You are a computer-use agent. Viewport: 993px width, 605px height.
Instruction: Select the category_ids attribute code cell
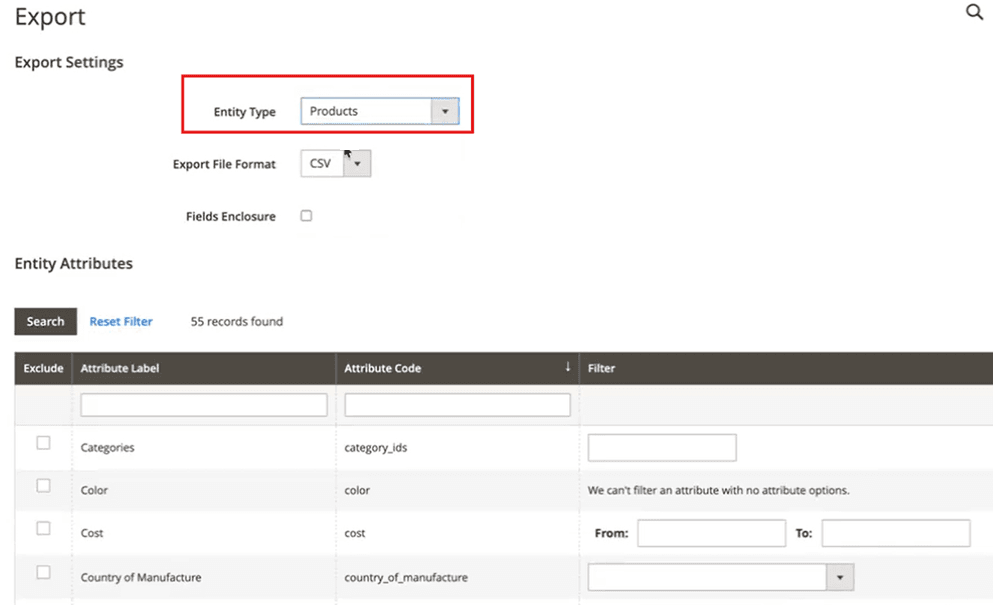(x=376, y=448)
